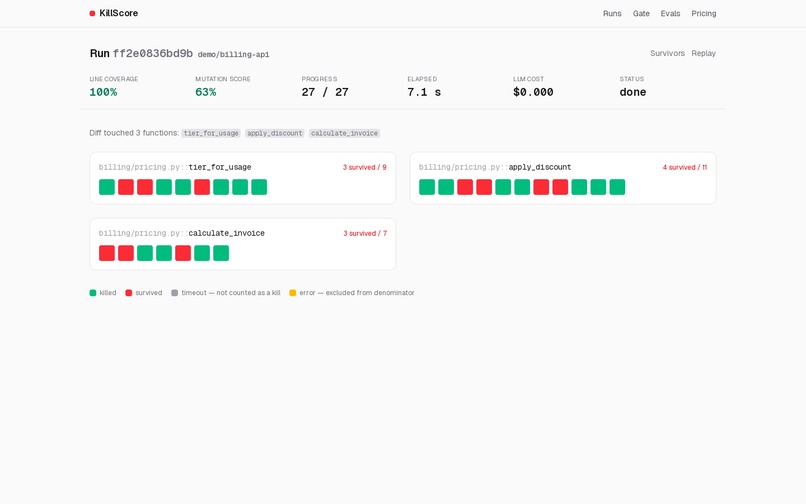Click the yellow error legend swatch
This screenshot has width=806, height=504.
tap(292, 293)
